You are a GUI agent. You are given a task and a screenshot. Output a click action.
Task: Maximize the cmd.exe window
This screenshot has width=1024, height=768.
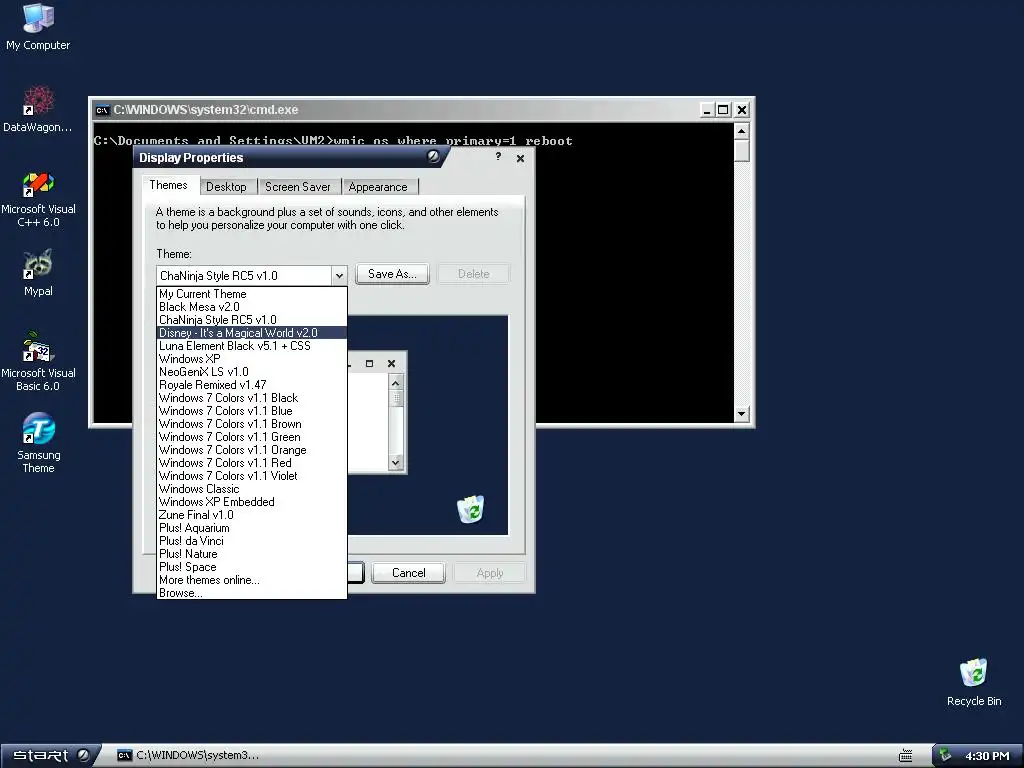[x=723, y=110]
